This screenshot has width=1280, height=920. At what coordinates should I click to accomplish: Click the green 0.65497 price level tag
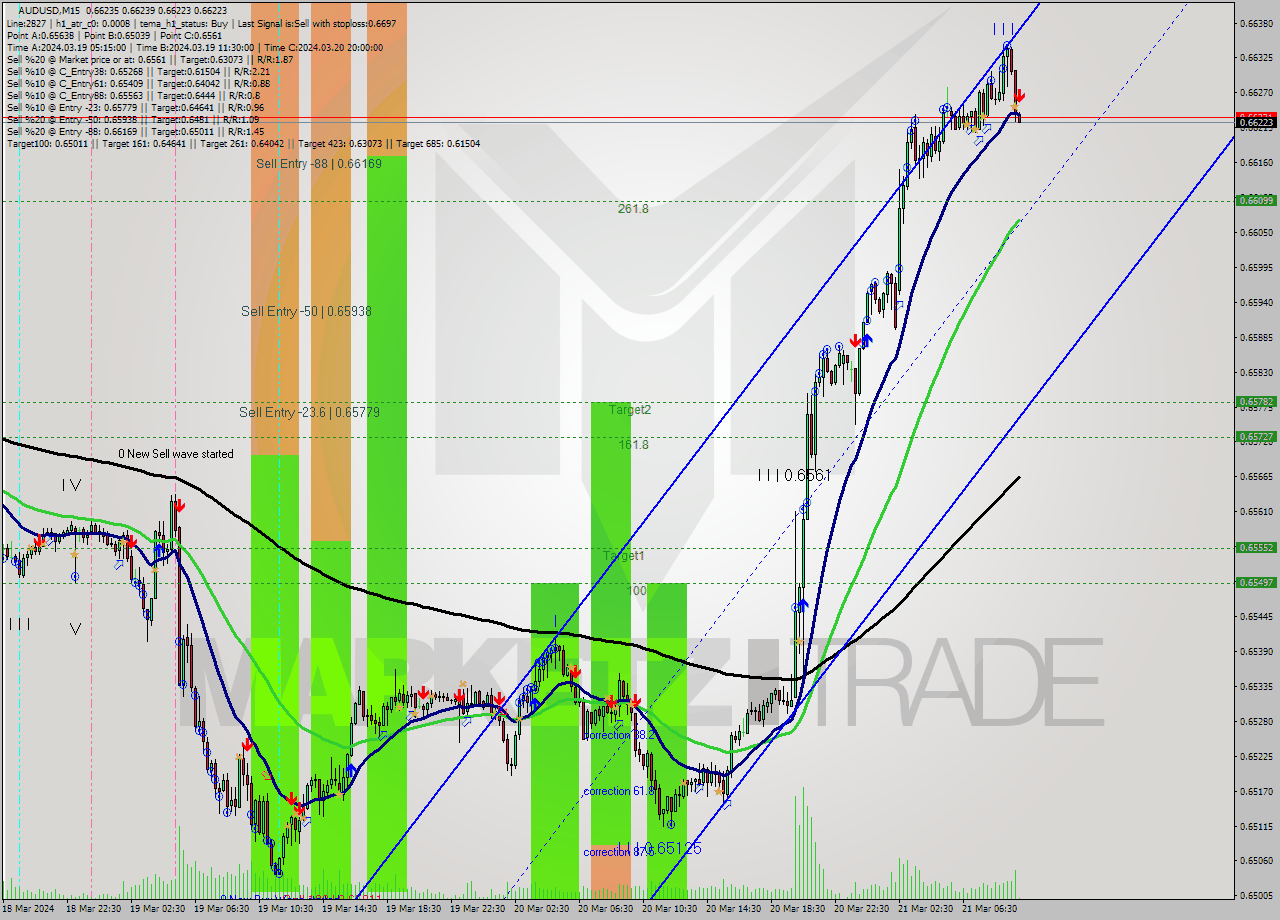pos(1257,583)
